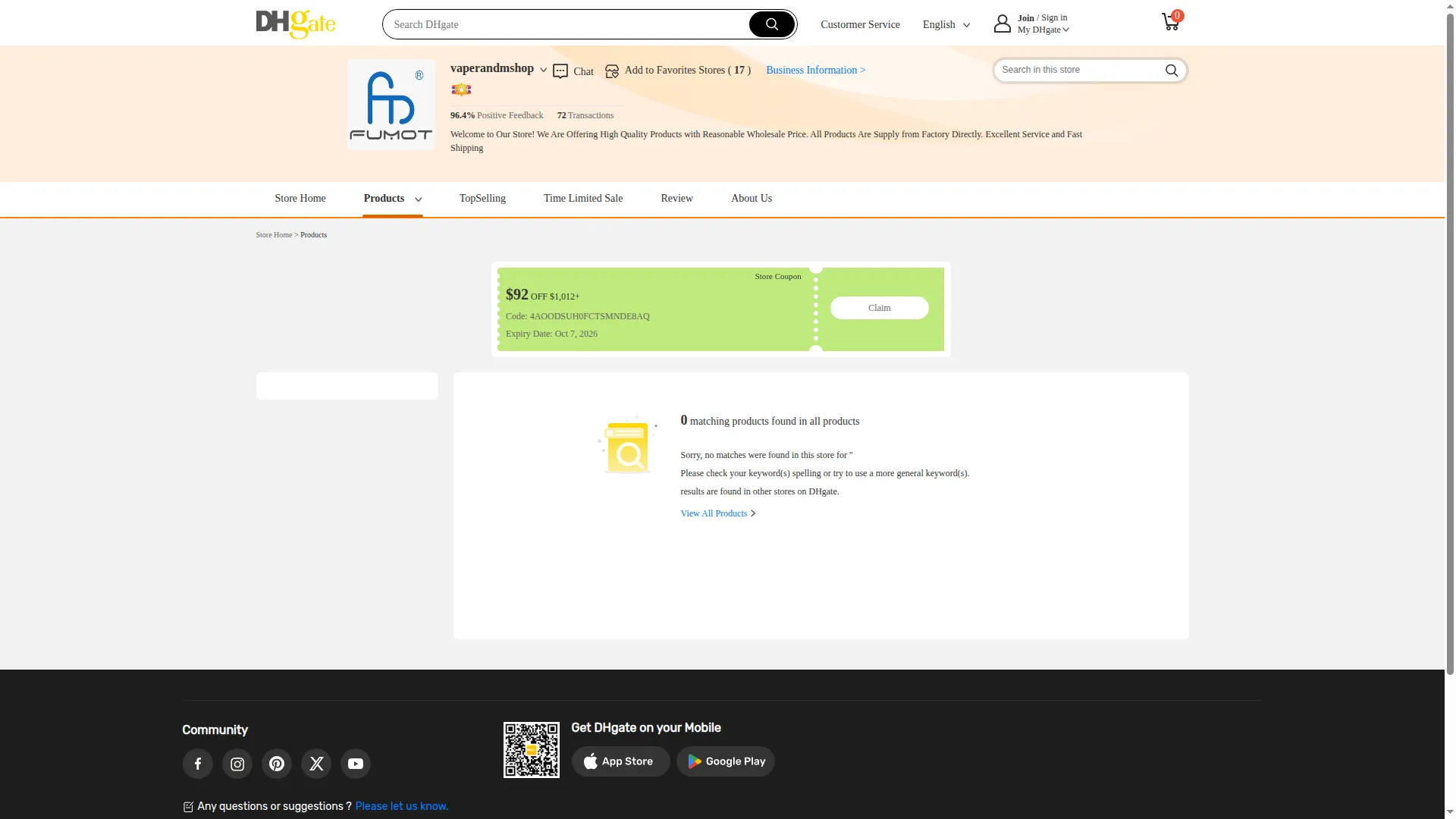
Task: Claim the $92 off store coupon
Action: pos(880,308)
